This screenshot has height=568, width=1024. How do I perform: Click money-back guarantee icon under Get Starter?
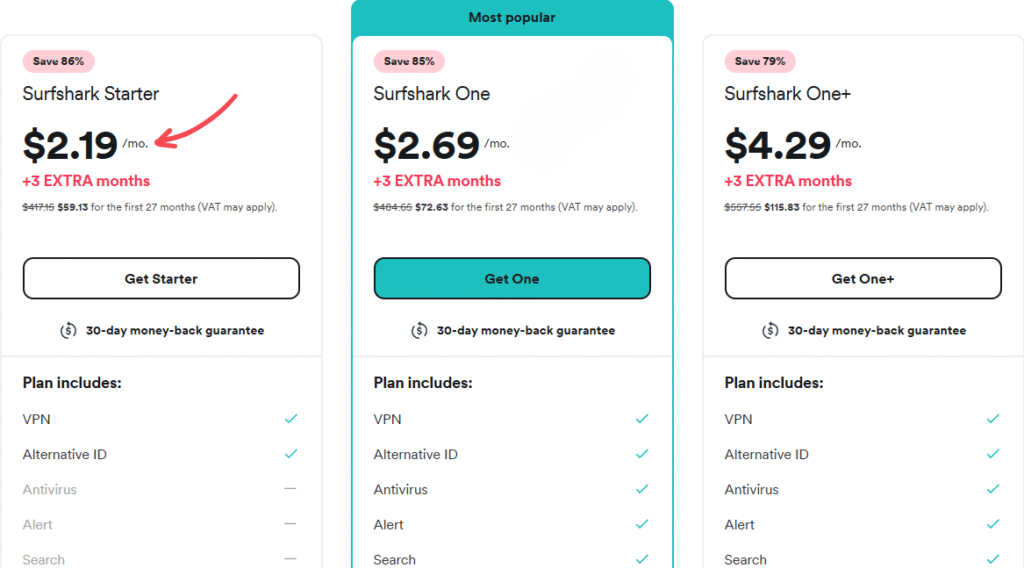coord(68,330)
